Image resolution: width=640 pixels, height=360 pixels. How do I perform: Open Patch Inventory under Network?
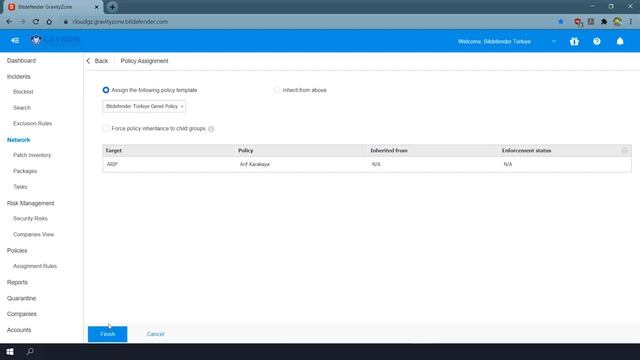(x=32, y=155)
